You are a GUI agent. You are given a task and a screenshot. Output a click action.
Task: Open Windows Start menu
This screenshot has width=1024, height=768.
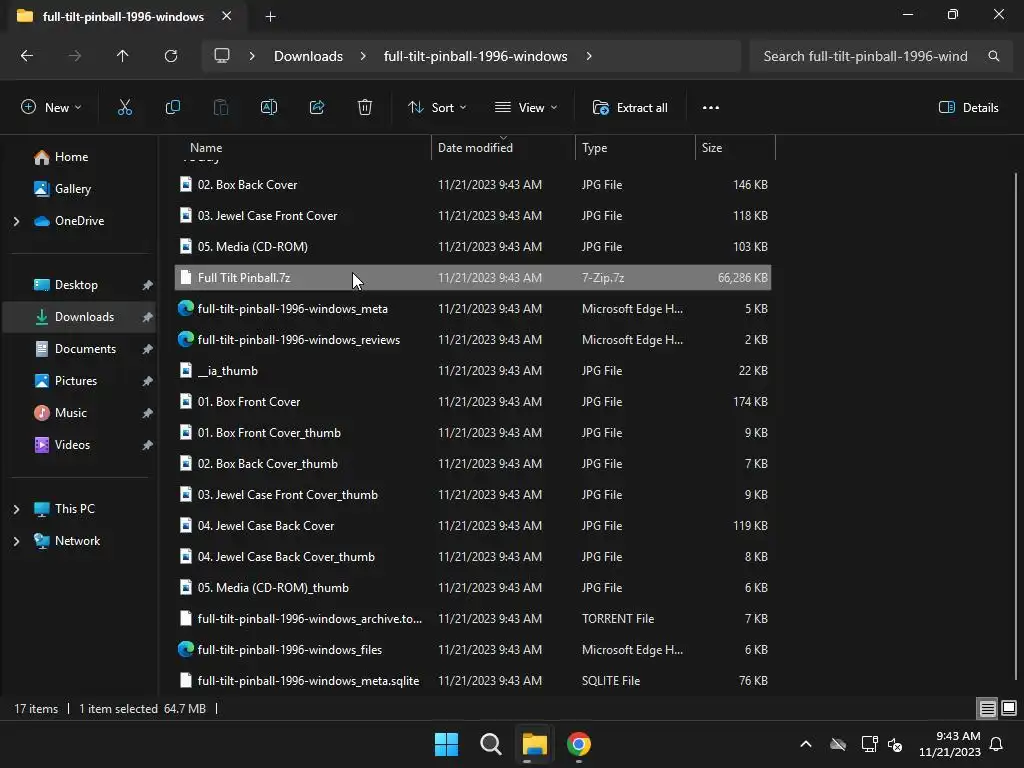coord(447,744)
